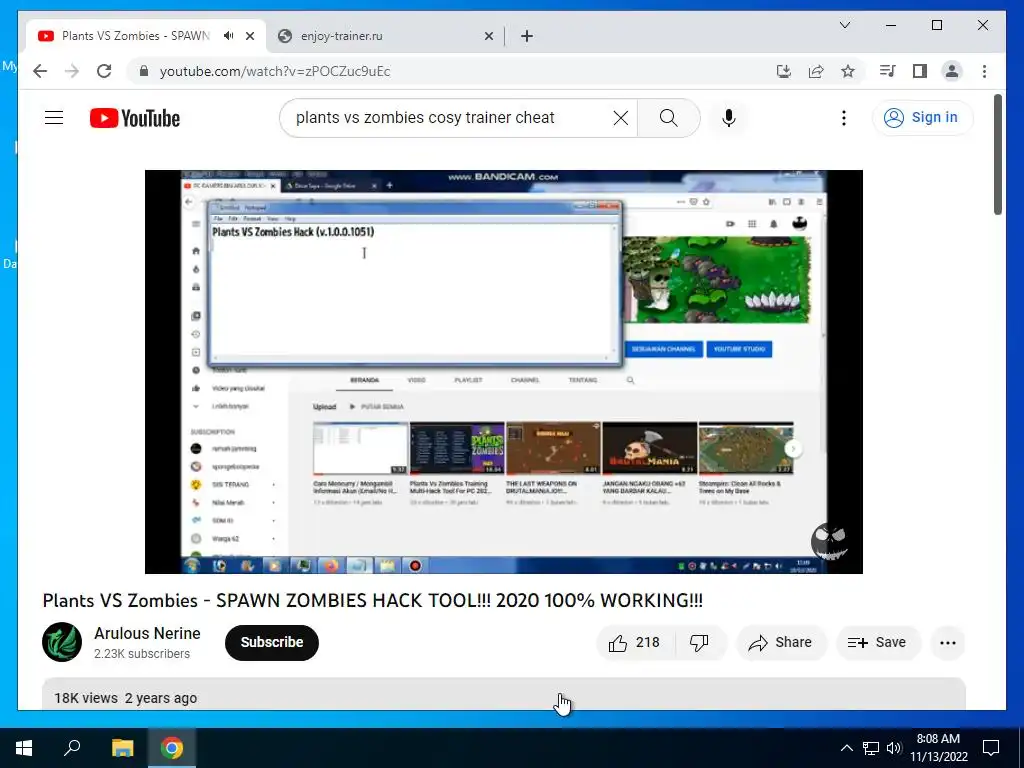This screenshot has height=768, width=1024.
Task: Open the Windows Start menu
Action: point(24,748)
